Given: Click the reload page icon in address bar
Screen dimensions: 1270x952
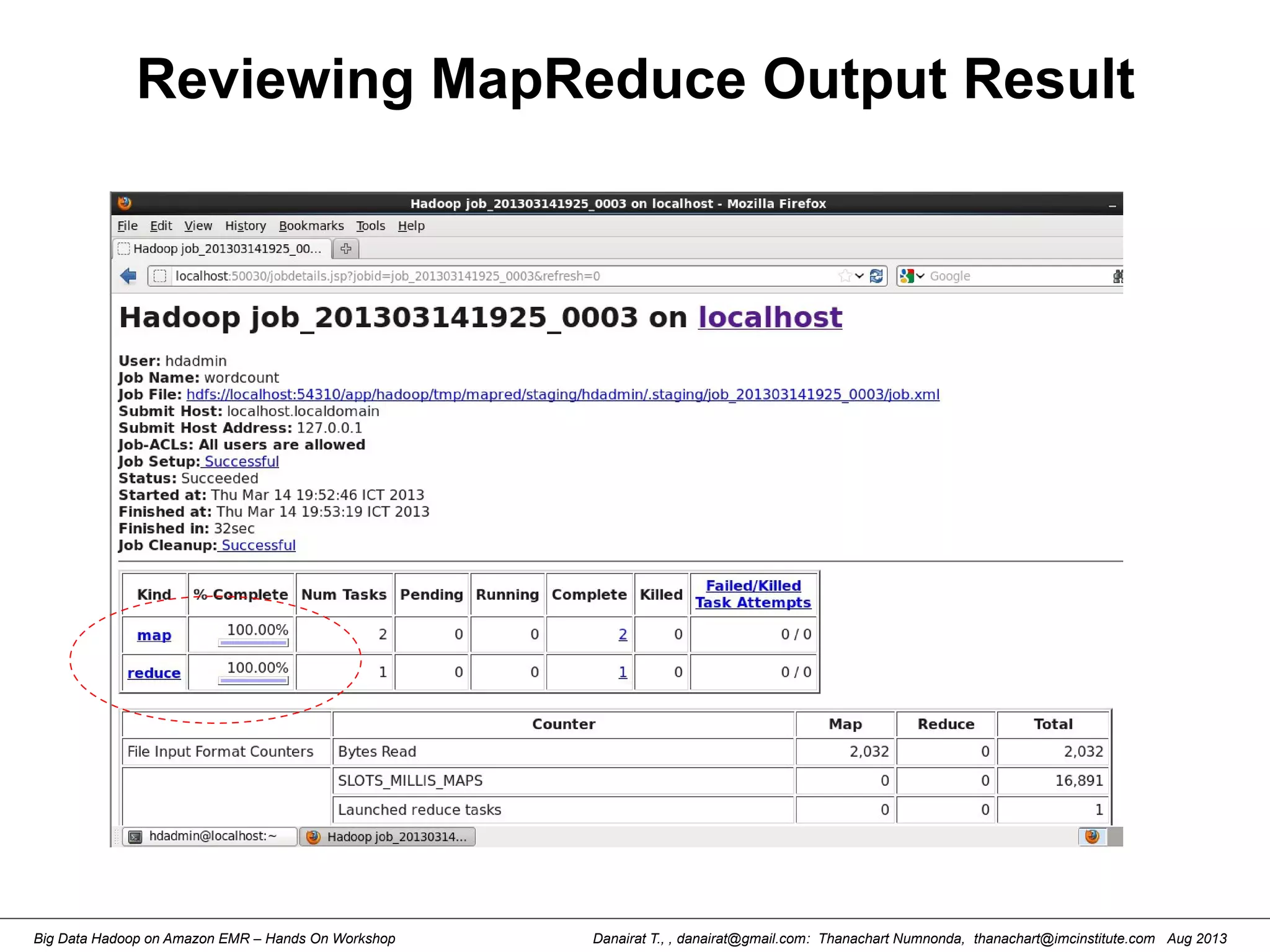Looking at the screenshot, I should pos(876,276).
